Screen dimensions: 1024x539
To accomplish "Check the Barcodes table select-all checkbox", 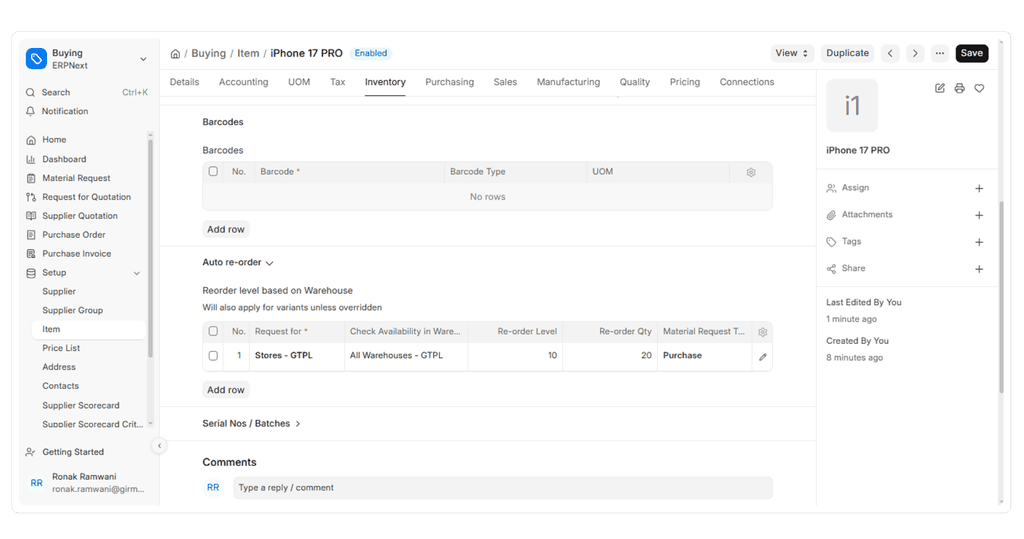I will pyautogui.click(x=213, y=172).
